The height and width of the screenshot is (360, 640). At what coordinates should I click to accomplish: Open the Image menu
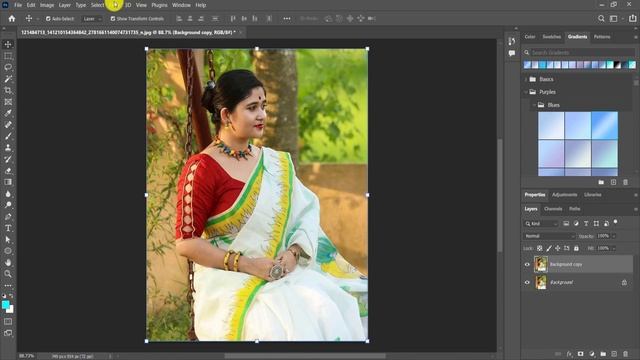[47, 5]
